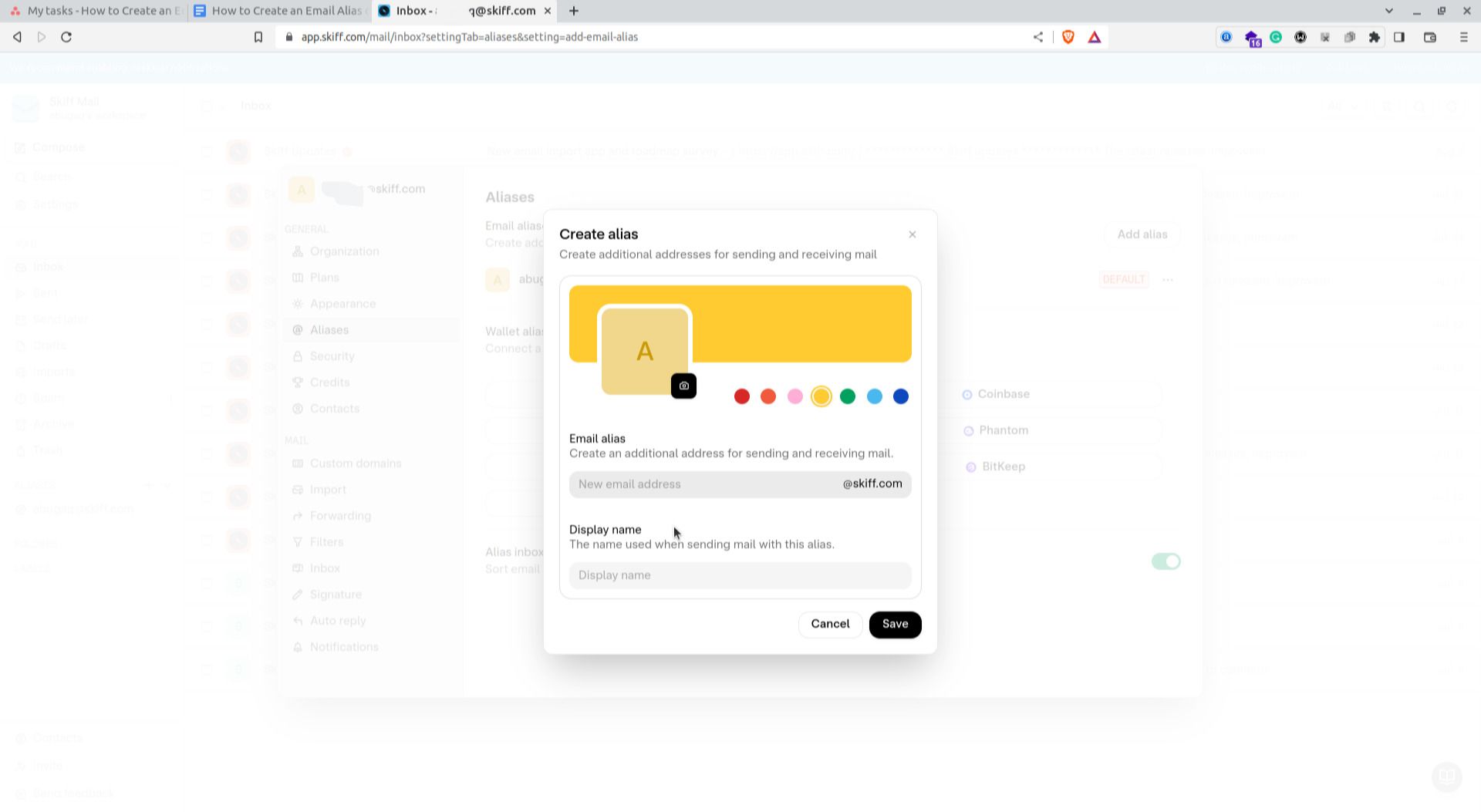This screenshot has height=812, width=1481.
Task: Click the bookmark icon in address bar
Action: [258, 37]
